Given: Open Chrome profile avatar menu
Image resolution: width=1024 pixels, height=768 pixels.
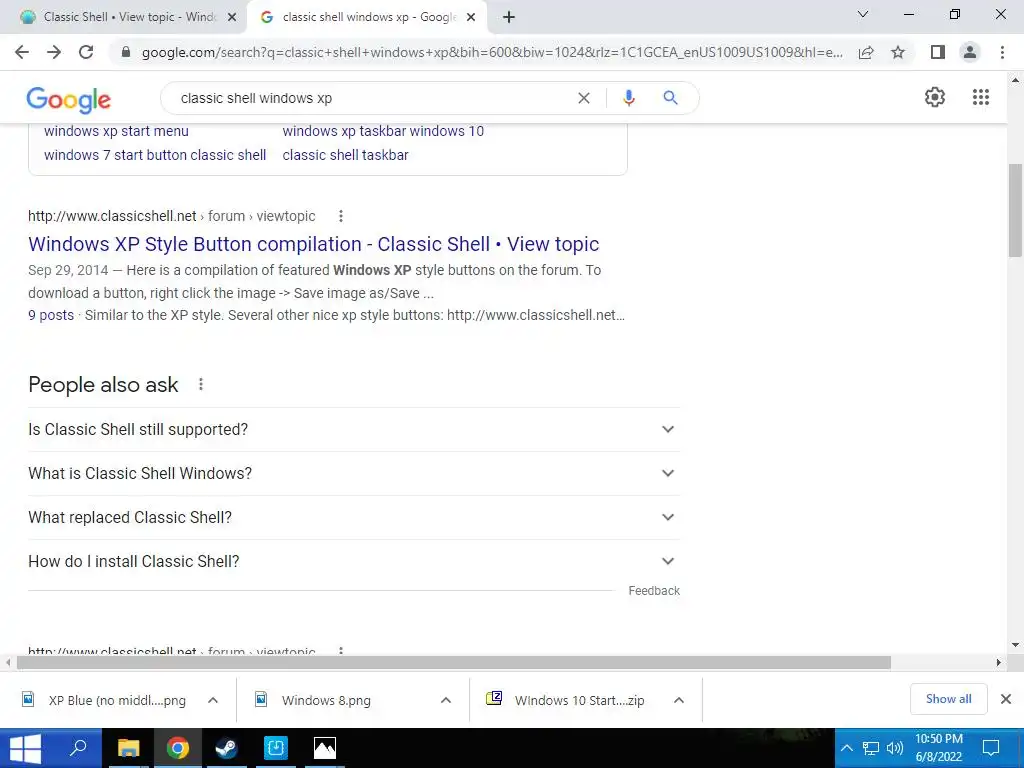Looking at the screenshot, I should [970, 52].
